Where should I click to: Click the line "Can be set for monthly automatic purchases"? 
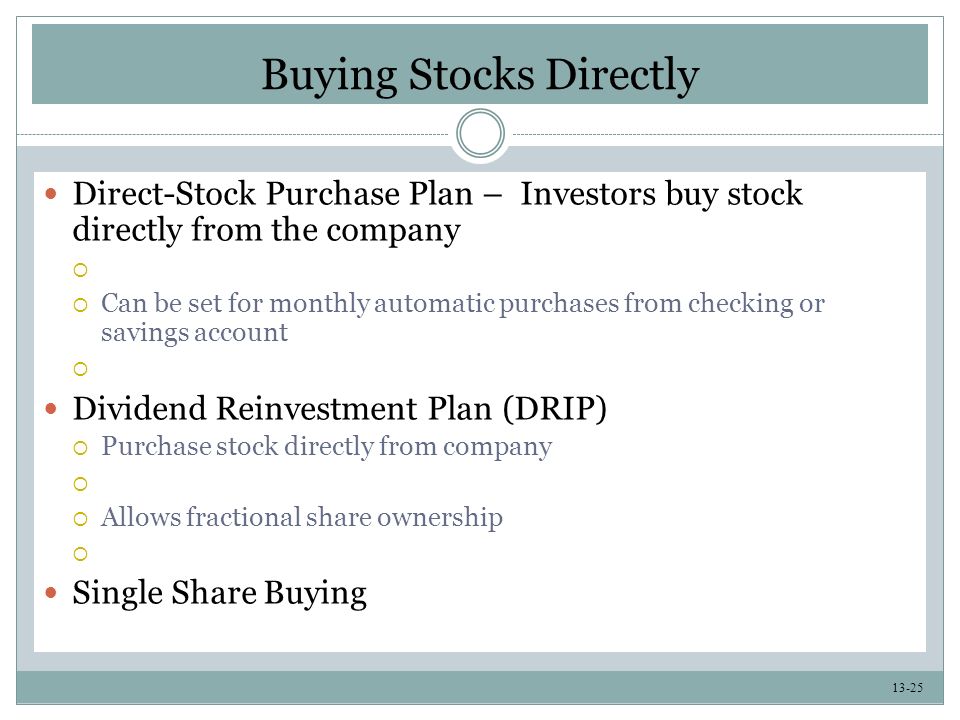463,304
